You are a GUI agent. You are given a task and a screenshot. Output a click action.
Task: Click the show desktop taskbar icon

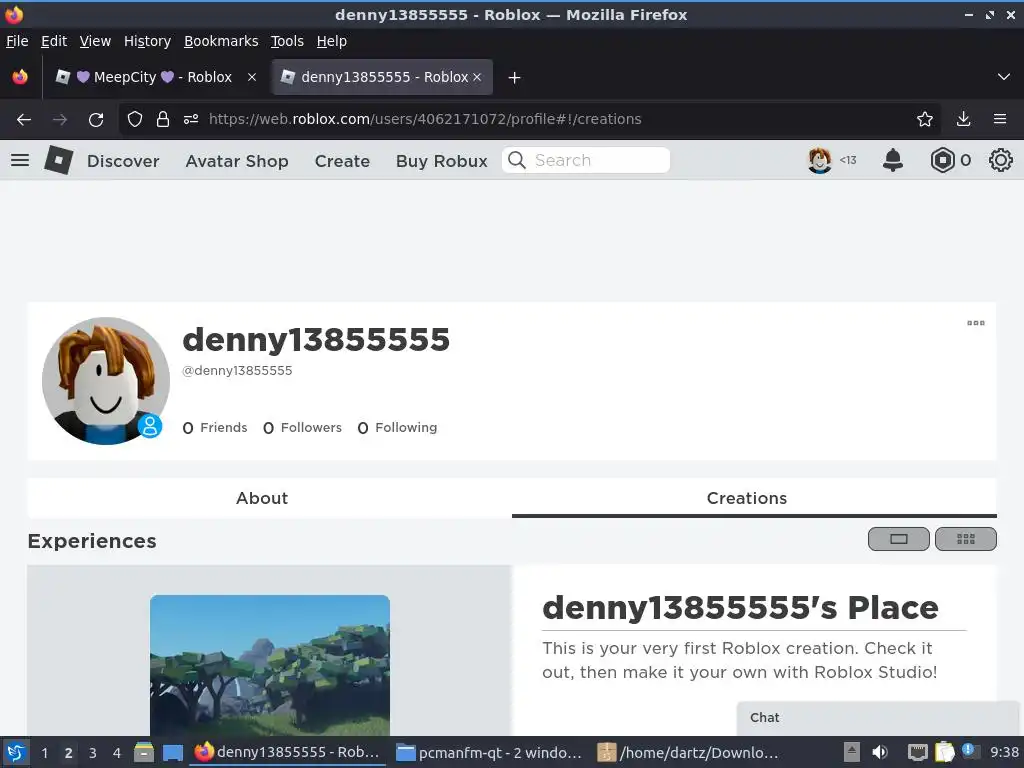click(172, 752)
